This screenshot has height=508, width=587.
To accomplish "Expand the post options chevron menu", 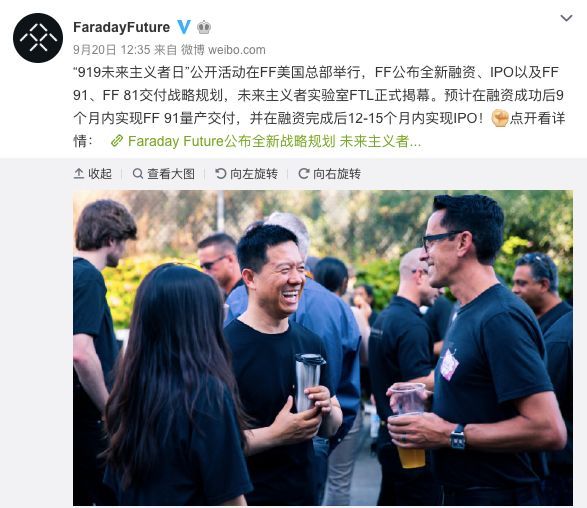I will (x=566, y=18).
